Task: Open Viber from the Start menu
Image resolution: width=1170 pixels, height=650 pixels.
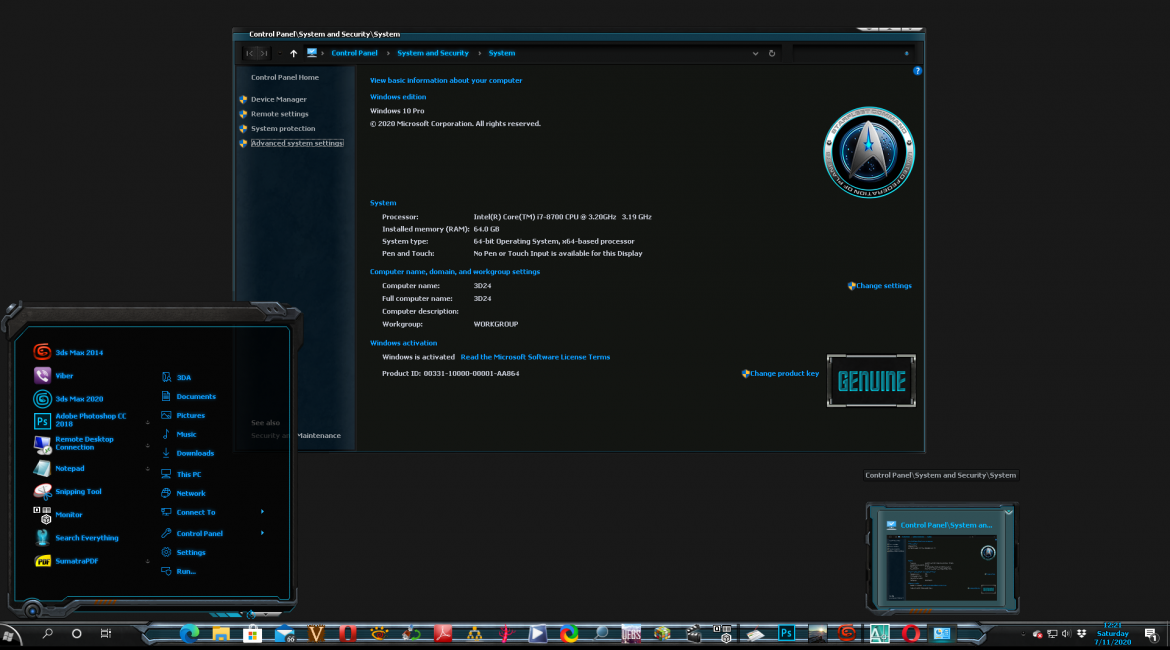Action: click(x=54, y=375)
